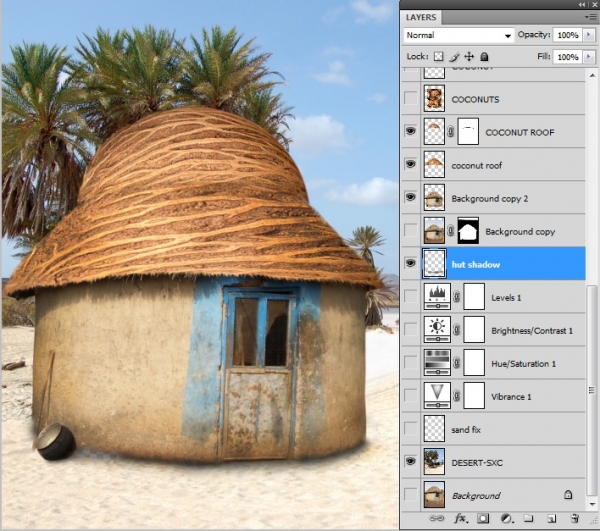Hide the hut shadow layer

411,263
